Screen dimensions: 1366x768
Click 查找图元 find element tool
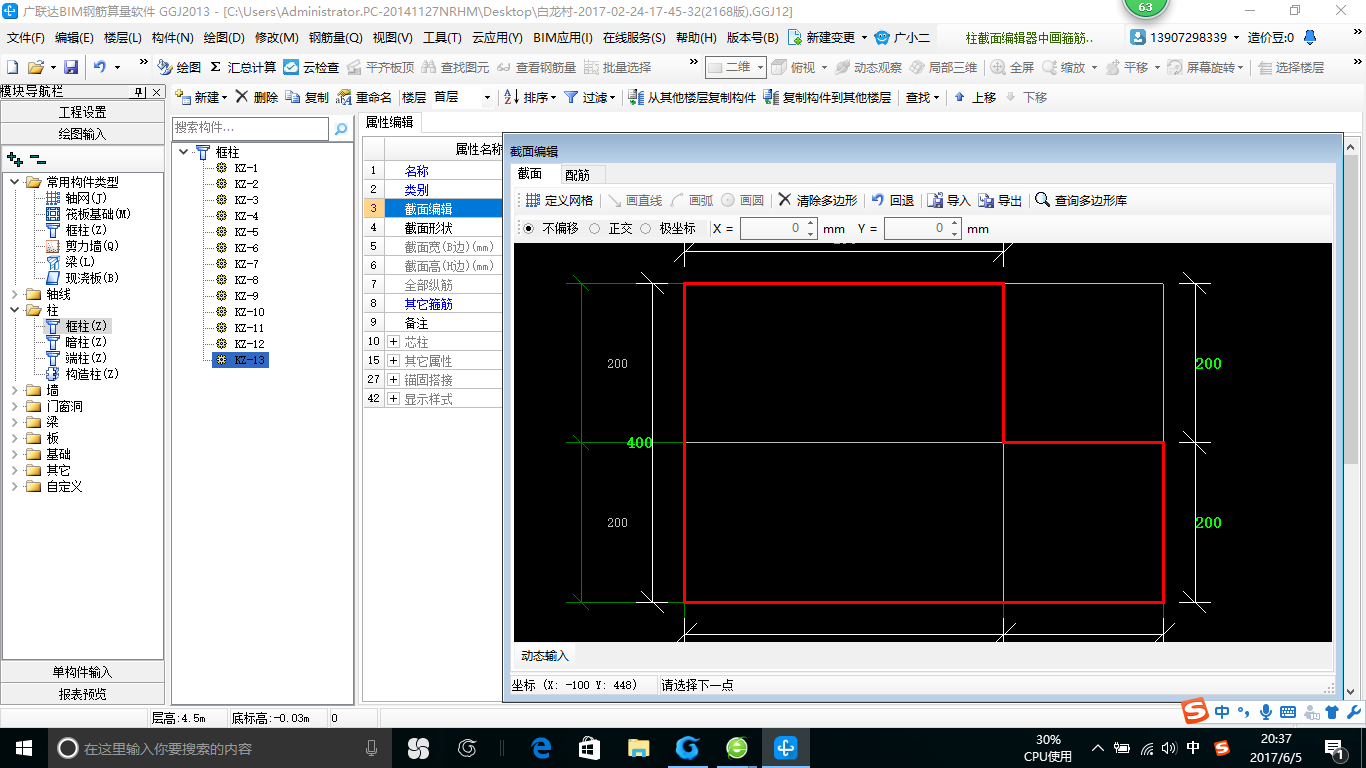[456, 67]
